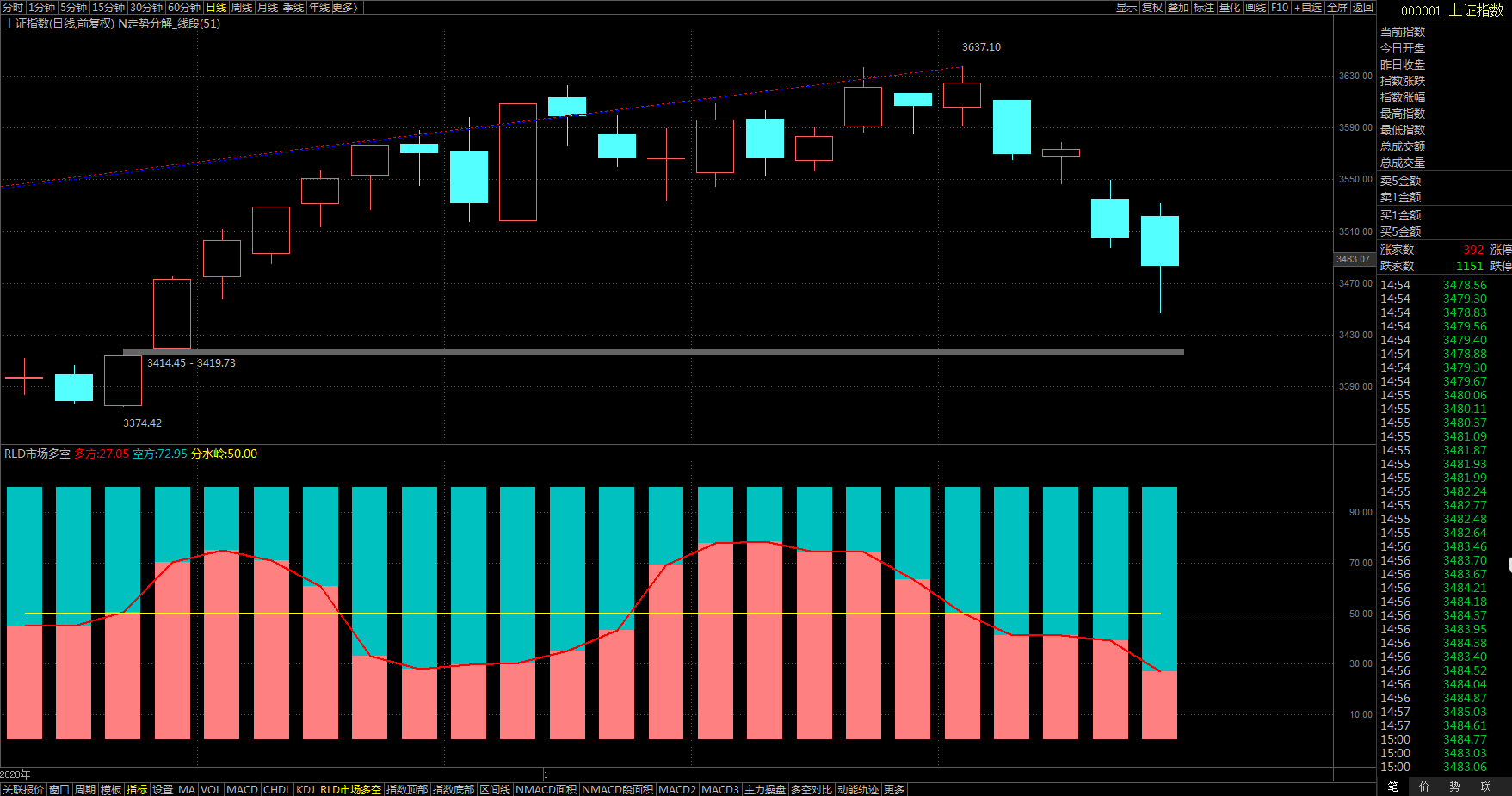The height and width of the screenshot is (796, 1512).
Task: Open the 标注 annotation option
Action: [x=1204, y=7]
